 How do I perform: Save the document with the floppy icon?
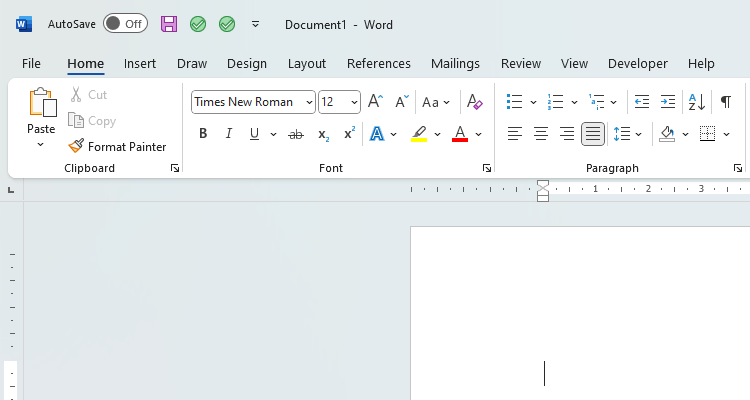169,24
